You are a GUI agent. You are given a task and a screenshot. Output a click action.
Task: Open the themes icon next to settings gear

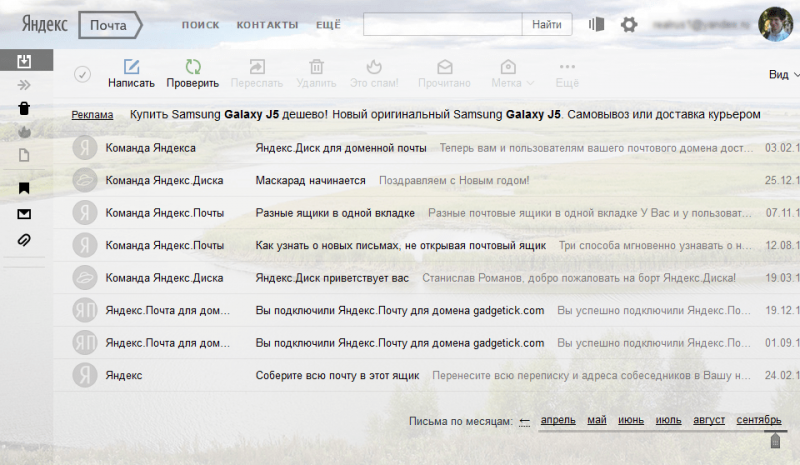point(598,24)
